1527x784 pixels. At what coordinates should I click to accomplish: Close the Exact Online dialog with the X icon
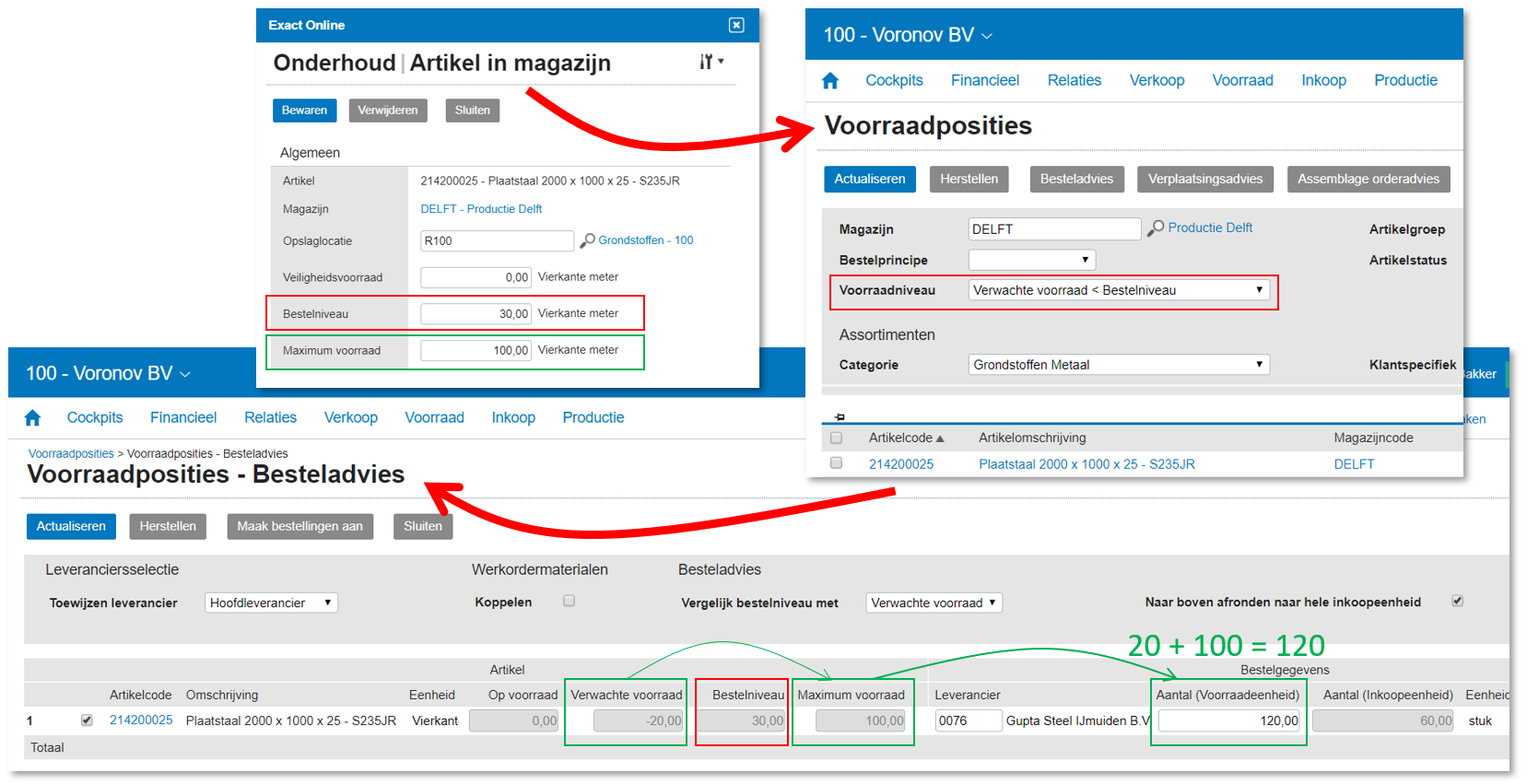click(x=736, y=25)
